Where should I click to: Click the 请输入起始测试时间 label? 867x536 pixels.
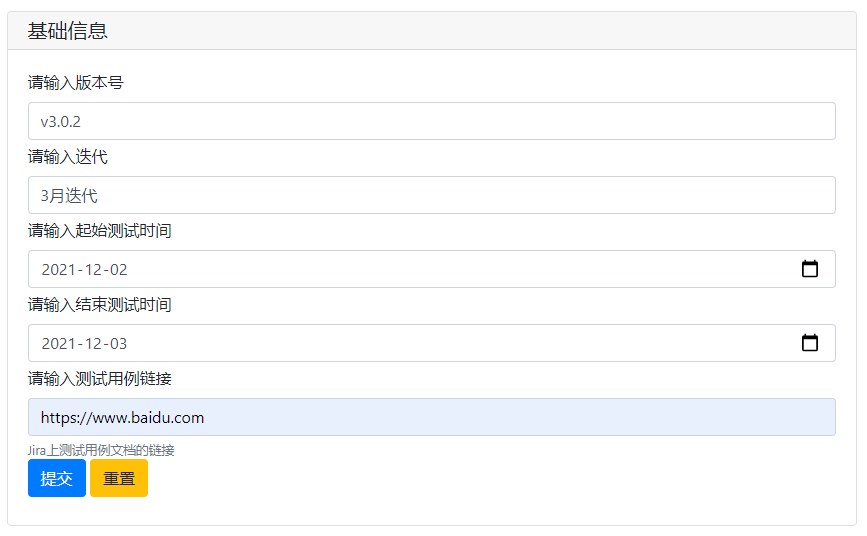(99, 230)
